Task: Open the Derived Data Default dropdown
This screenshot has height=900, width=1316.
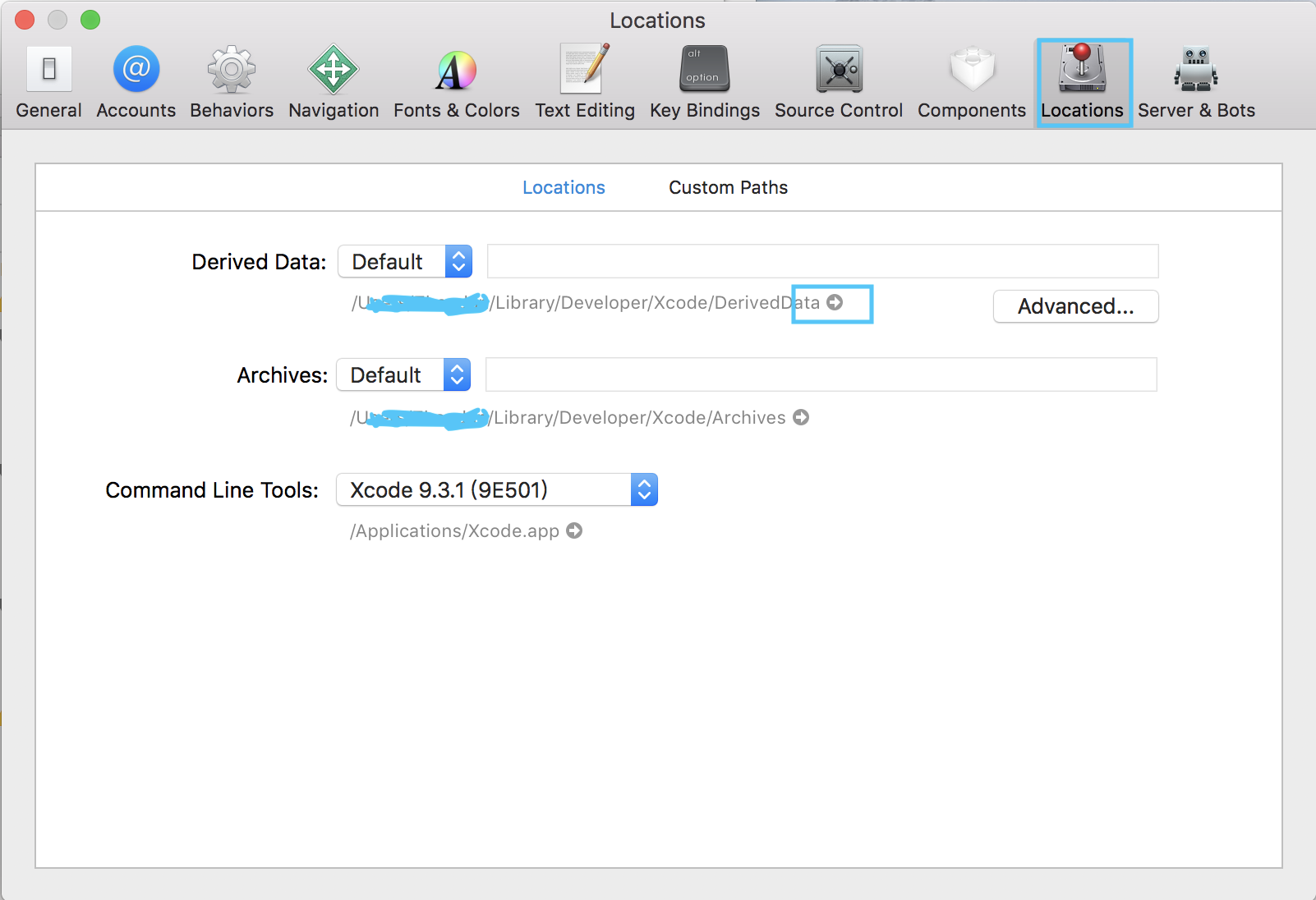Action: pyautogui.click(x=405, y=261)
